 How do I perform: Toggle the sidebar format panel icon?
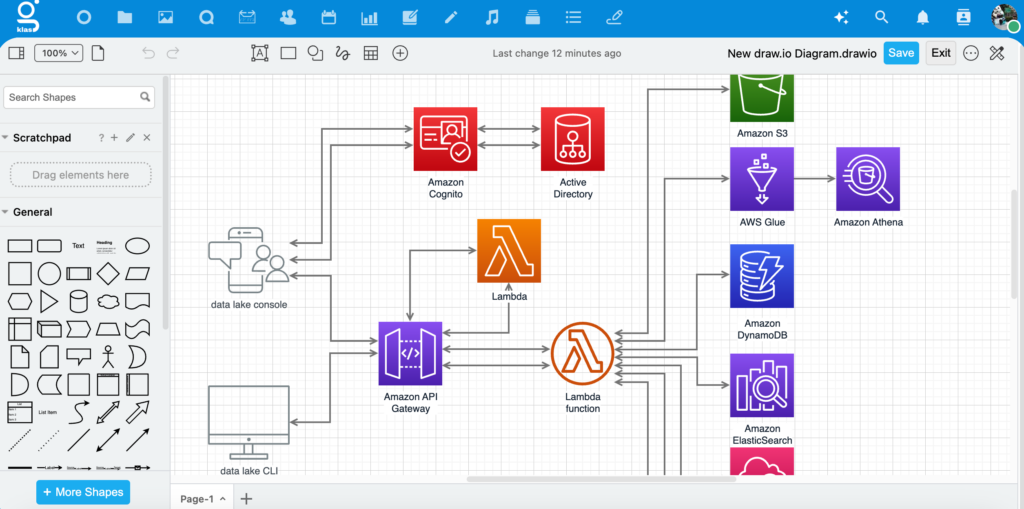(x=17, y=53)
